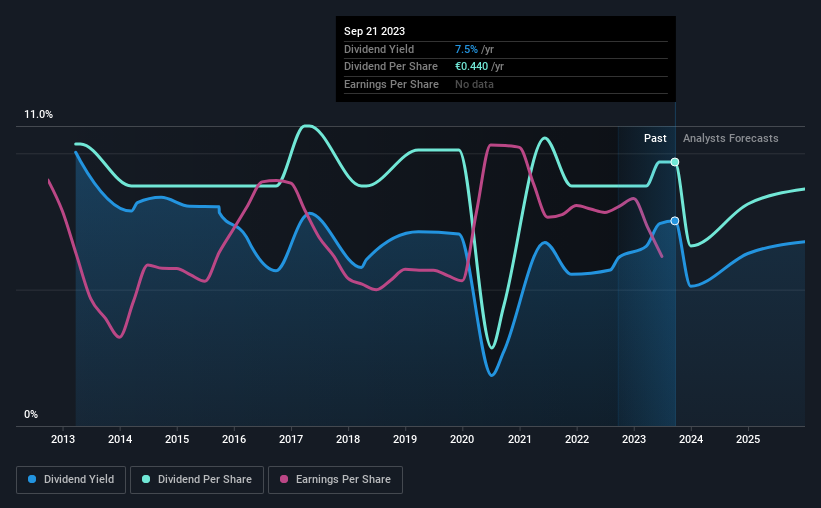821x508 pixels.
Task: Click the 2018 axis label
Action: (348, 439)
